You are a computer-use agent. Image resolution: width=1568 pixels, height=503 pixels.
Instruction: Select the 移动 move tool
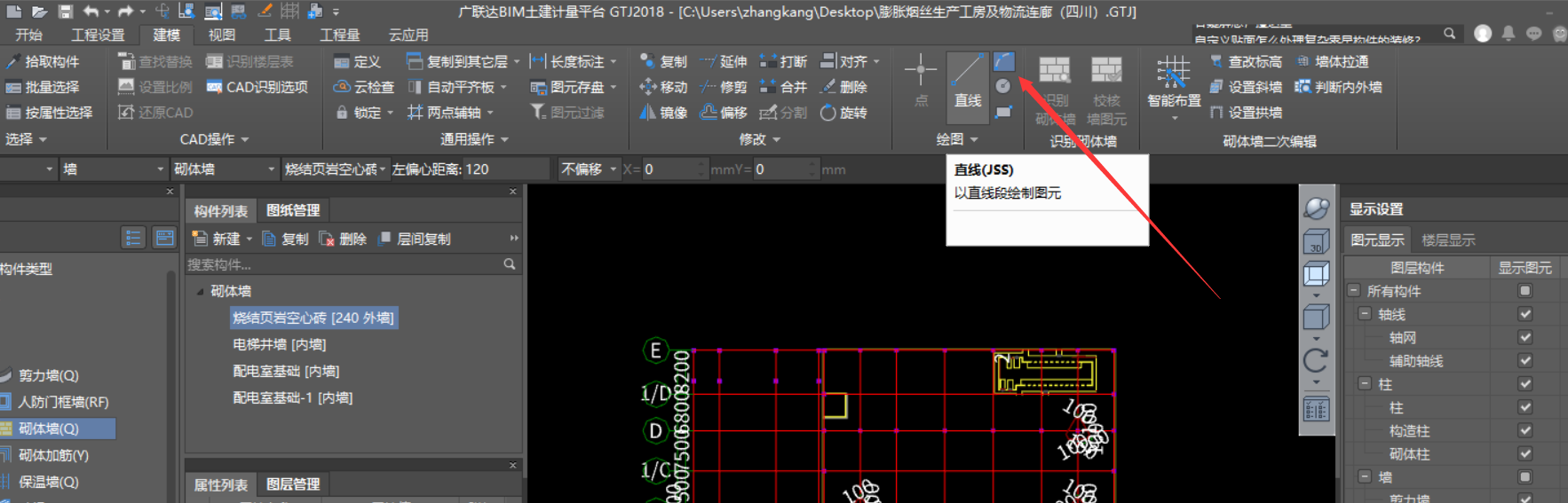point(663,87)
